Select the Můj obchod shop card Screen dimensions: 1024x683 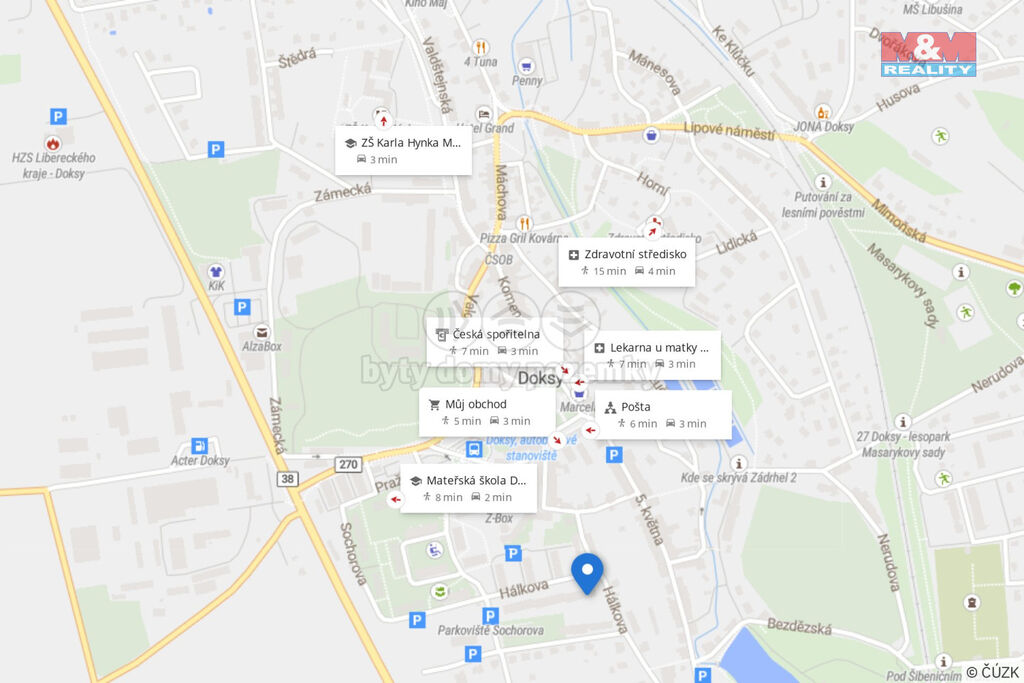[x=487, y=412]
